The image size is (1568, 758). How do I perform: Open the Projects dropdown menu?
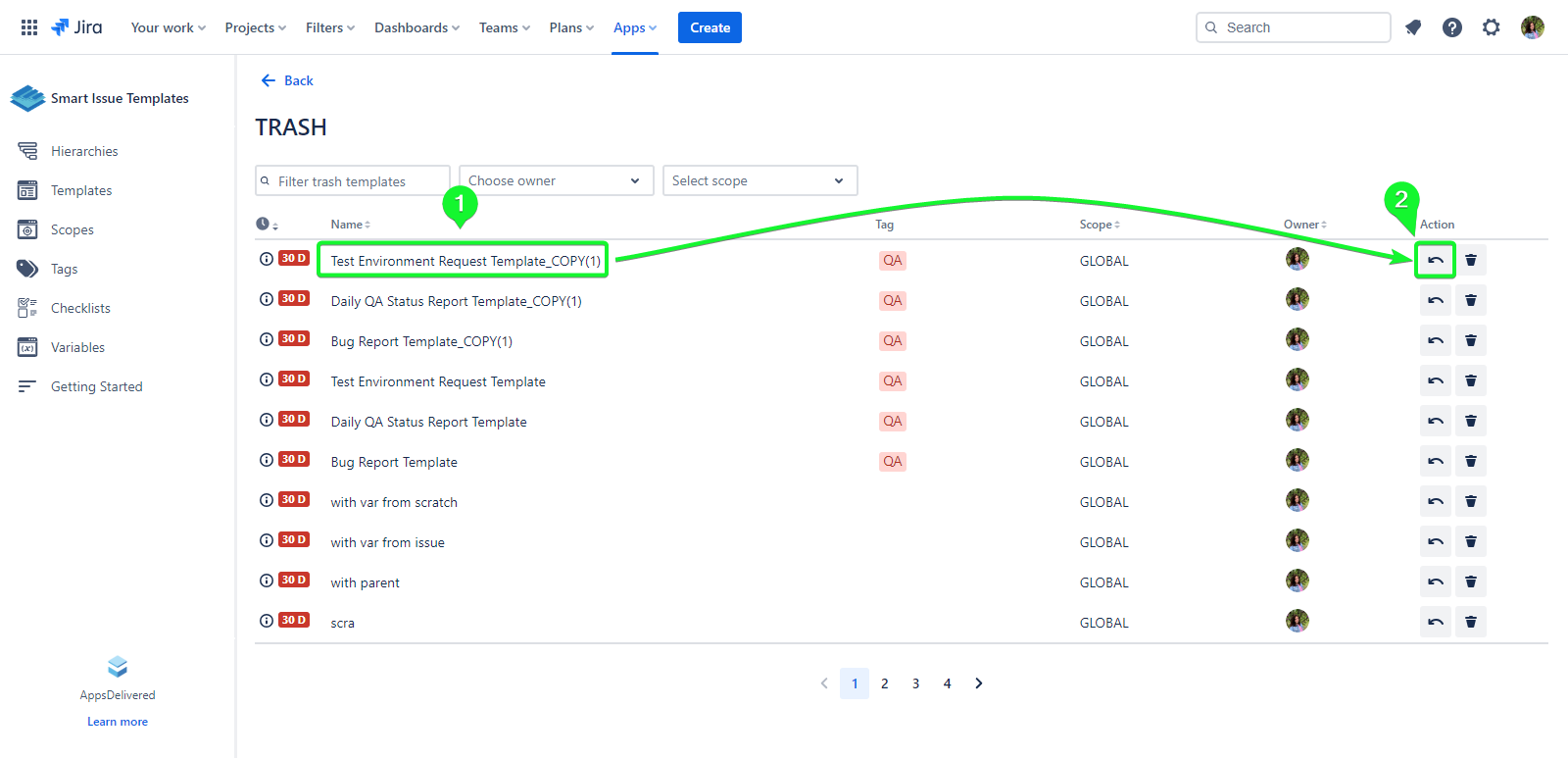click(x=255, y=27)
